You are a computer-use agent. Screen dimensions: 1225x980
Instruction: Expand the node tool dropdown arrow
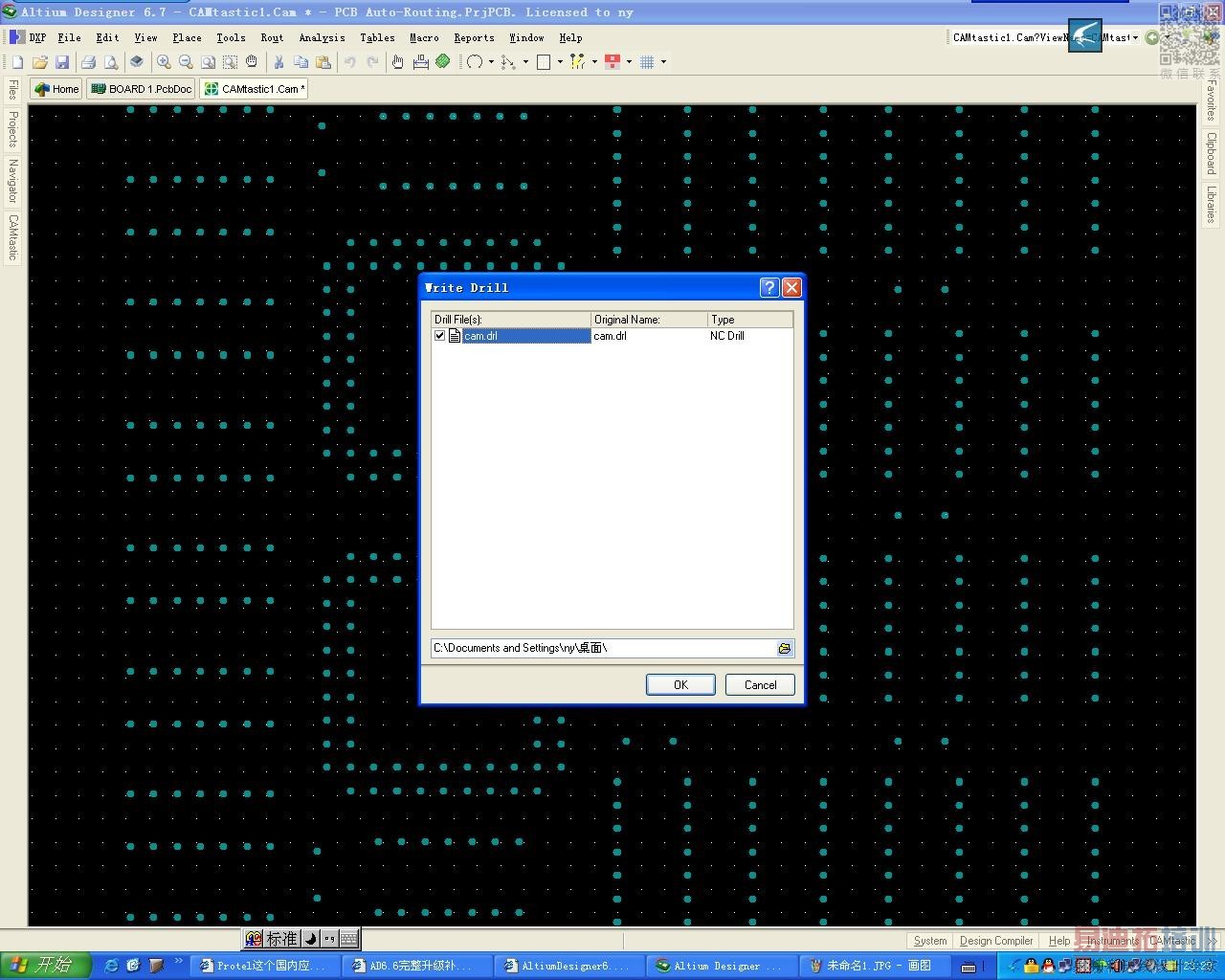tap(525, 62)
